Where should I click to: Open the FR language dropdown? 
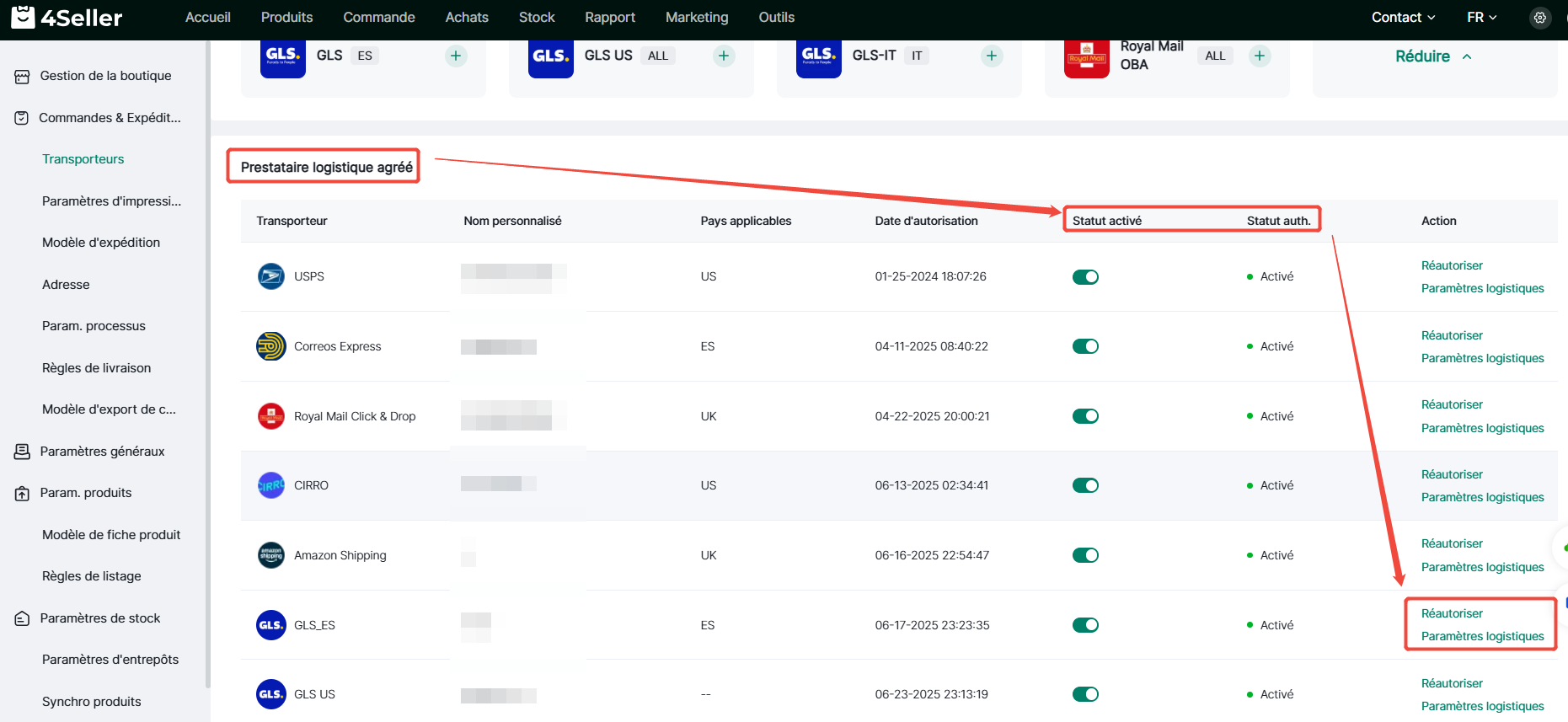tap(1481, 17)
